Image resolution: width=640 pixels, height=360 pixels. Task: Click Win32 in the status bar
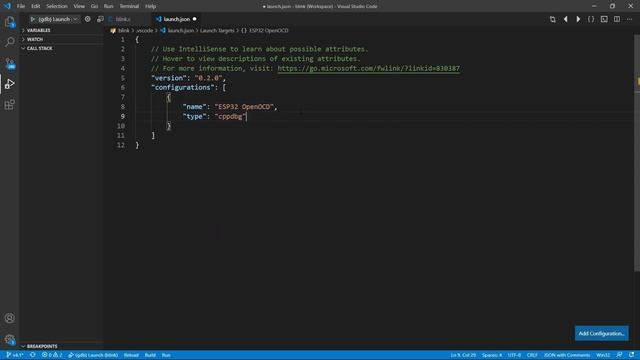point(603,355)
